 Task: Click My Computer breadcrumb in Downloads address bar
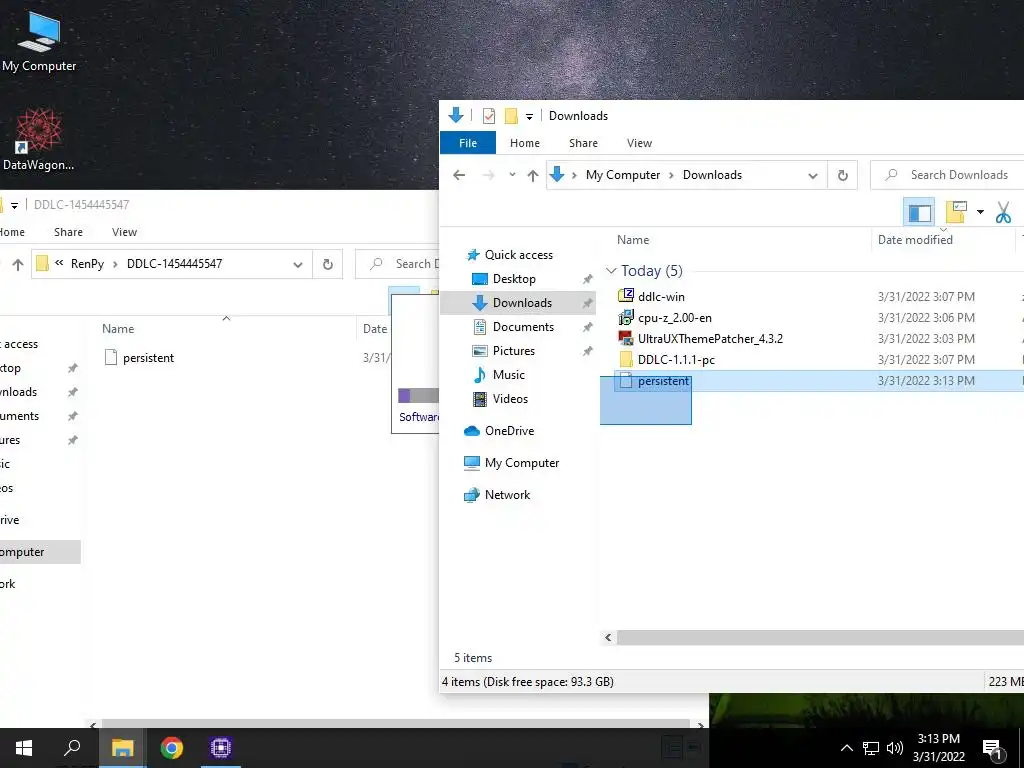[622, 175]
